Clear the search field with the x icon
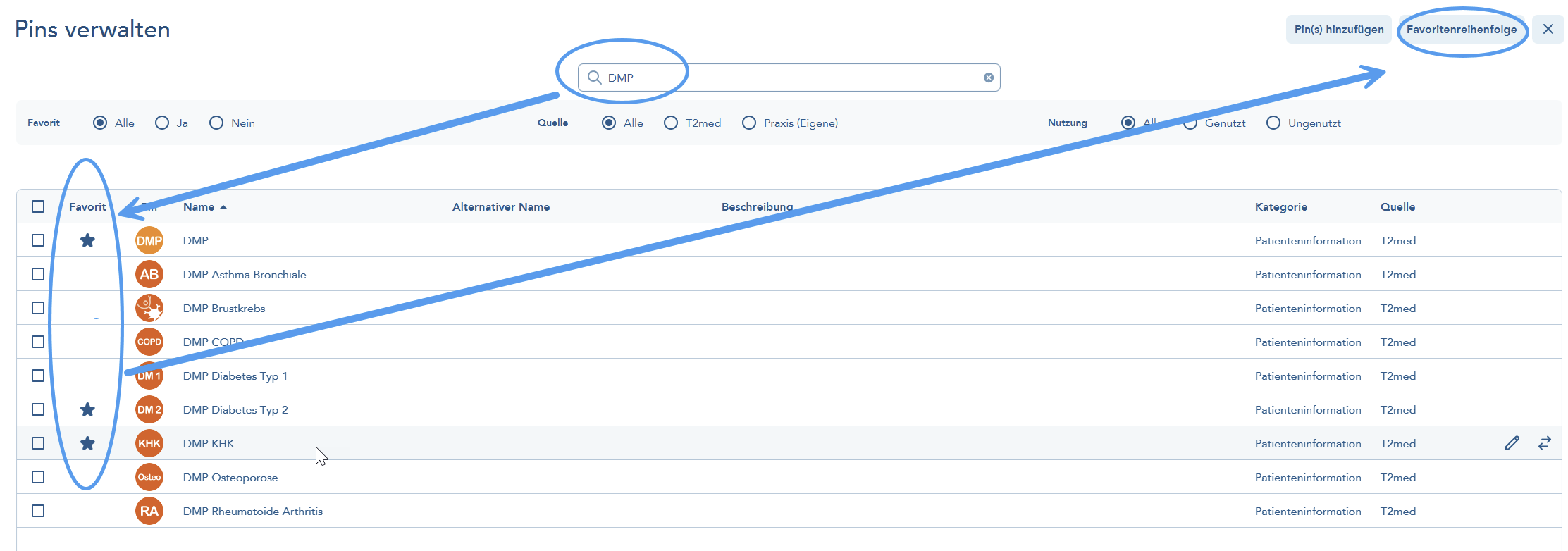This screenshot has width=1568, height=551. click(x=989, y=78)
